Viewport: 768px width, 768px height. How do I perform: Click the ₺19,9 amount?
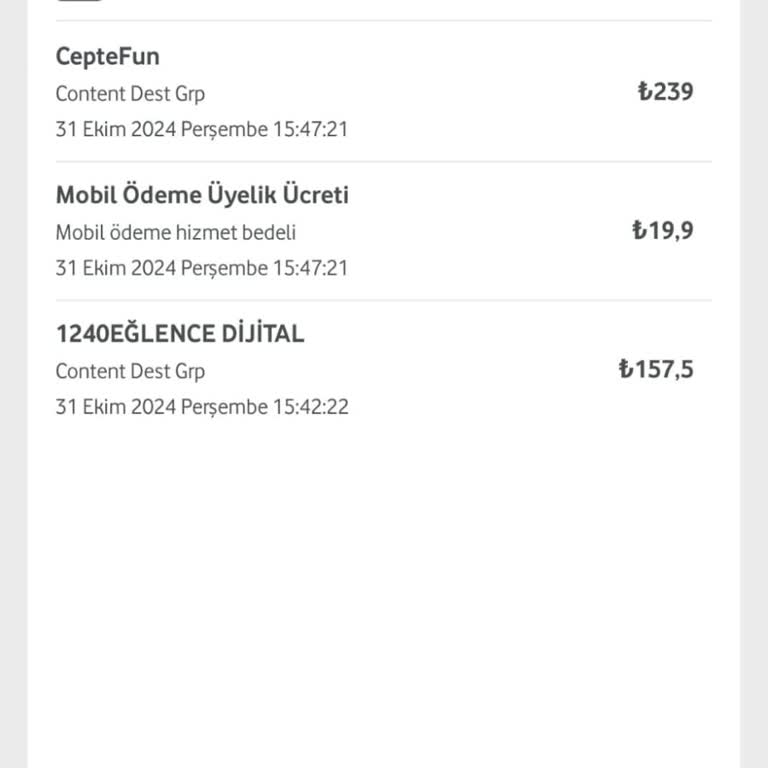click(x=662, y=231)
